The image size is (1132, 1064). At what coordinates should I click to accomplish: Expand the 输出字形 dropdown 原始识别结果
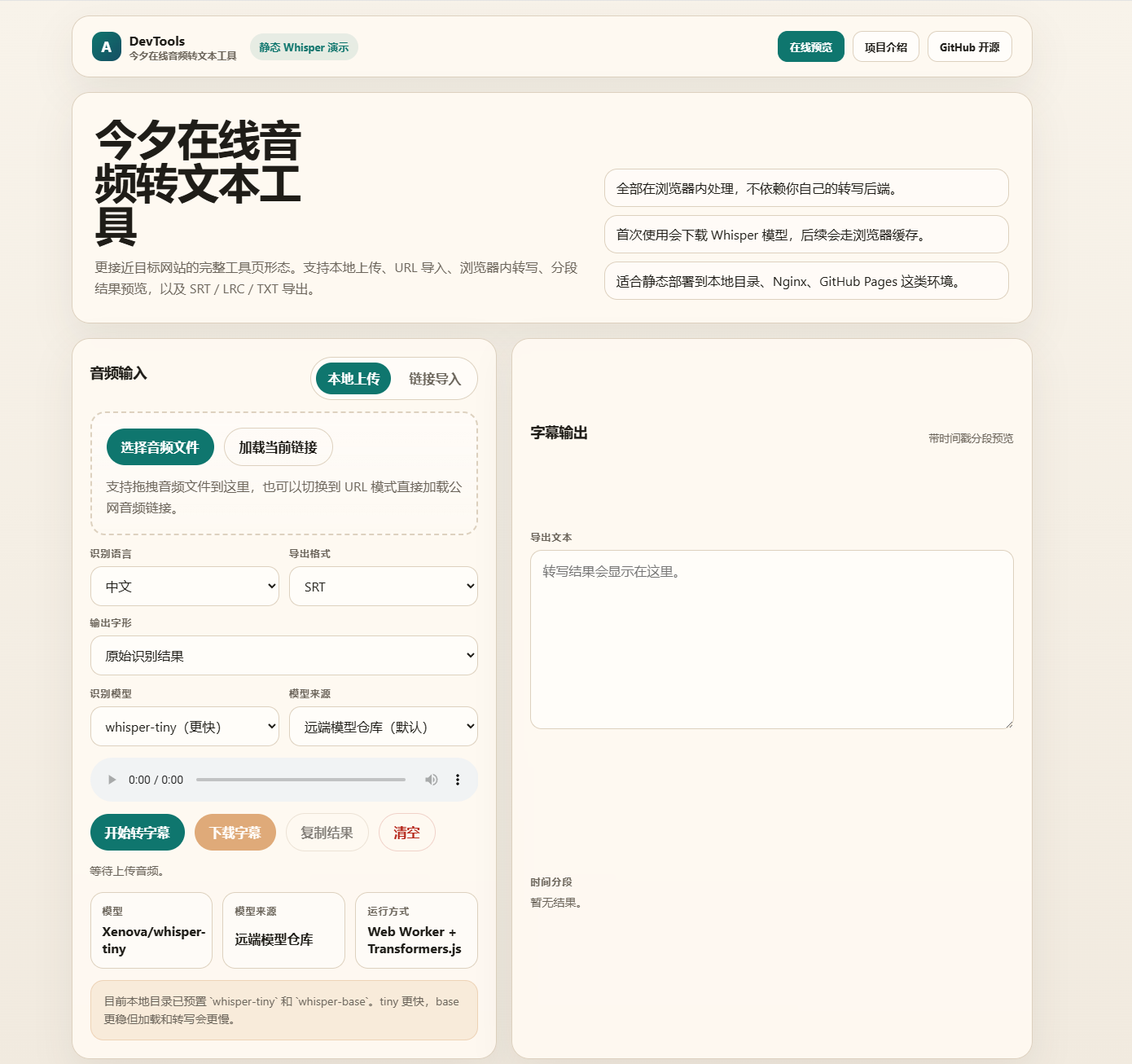click(x=284, y=656)
